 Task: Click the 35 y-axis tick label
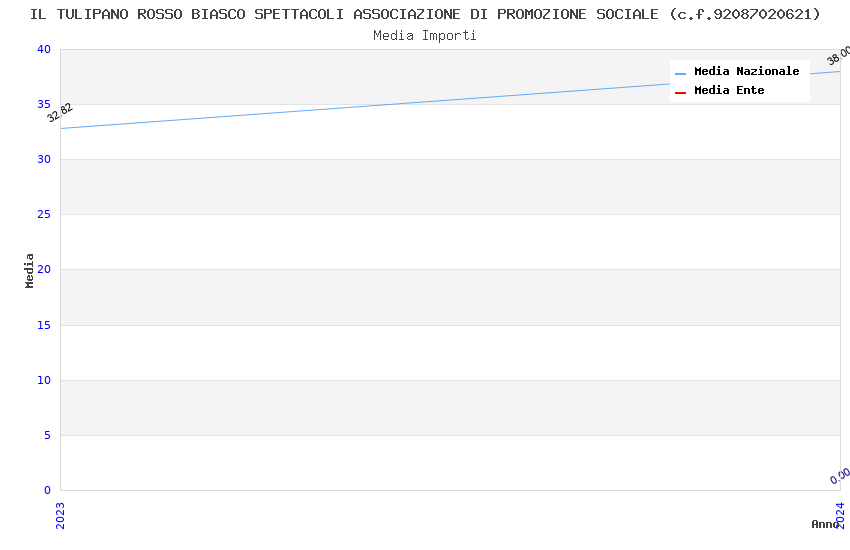(x=43, y=105)
